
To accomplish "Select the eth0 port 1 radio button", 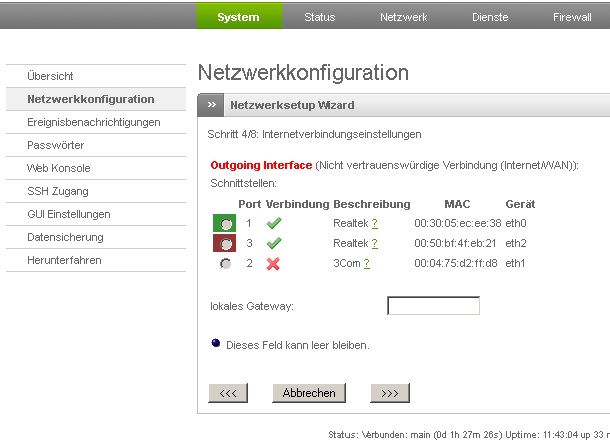I will (x=225, y=223).
